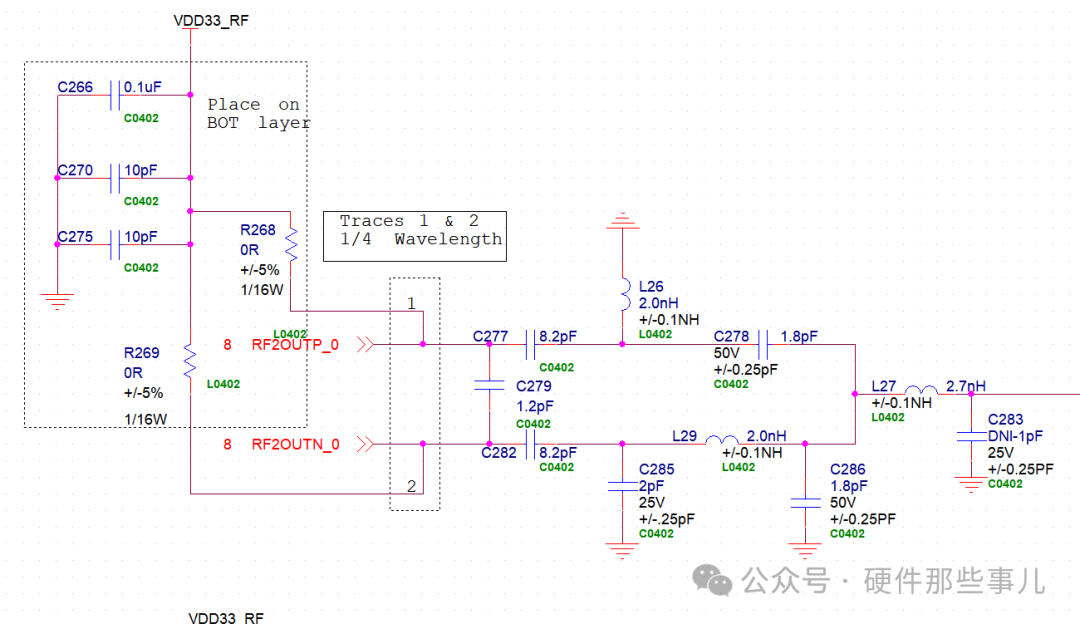Select the C283 DNI-1pF capacitor symbol

tap(969, 436)
